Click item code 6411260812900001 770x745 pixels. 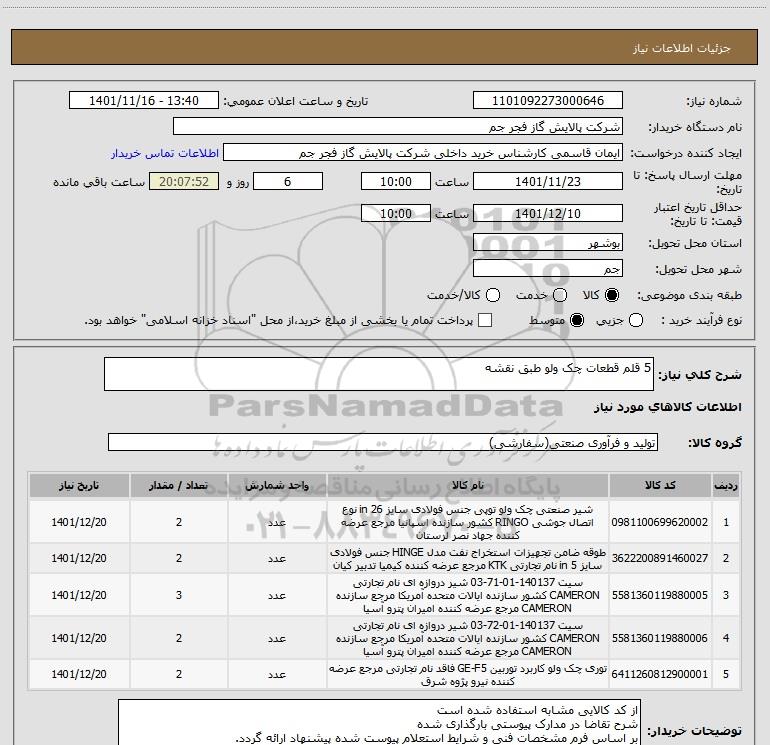(660, 674)
